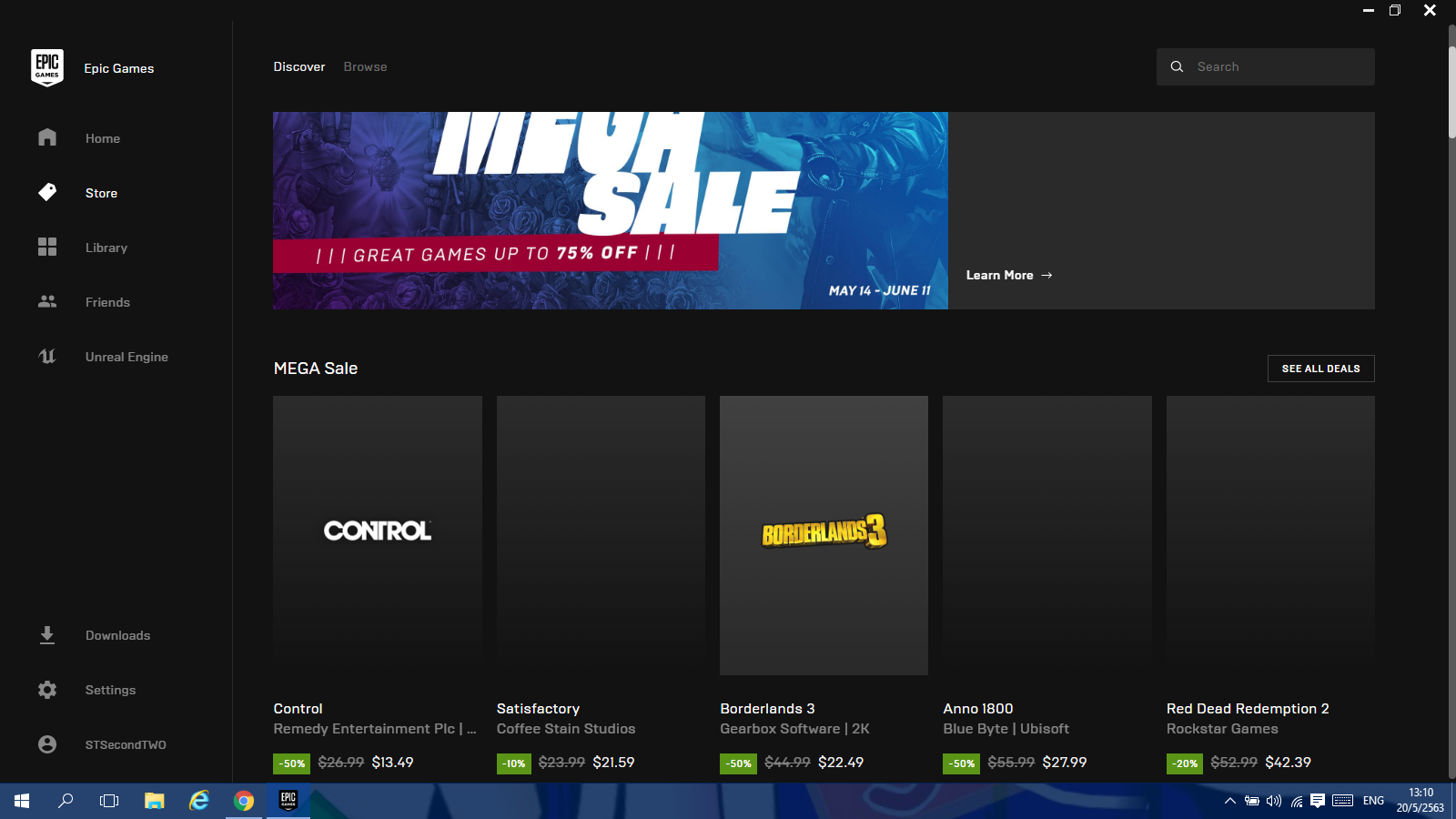
Task: Click the $42.39 Red Dead Redemption price
Action: pyautogui.click(x=1288, y=763)
